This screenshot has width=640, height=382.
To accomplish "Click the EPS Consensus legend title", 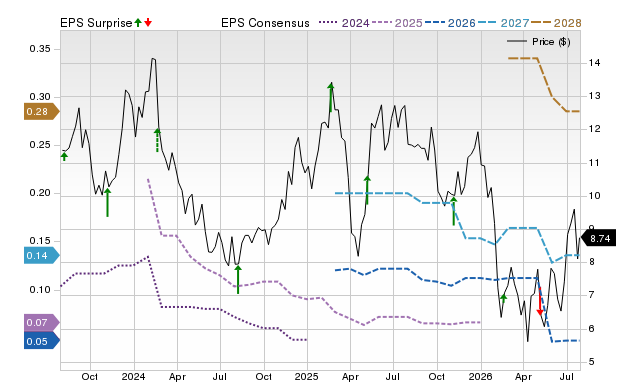I will point(265,23).
